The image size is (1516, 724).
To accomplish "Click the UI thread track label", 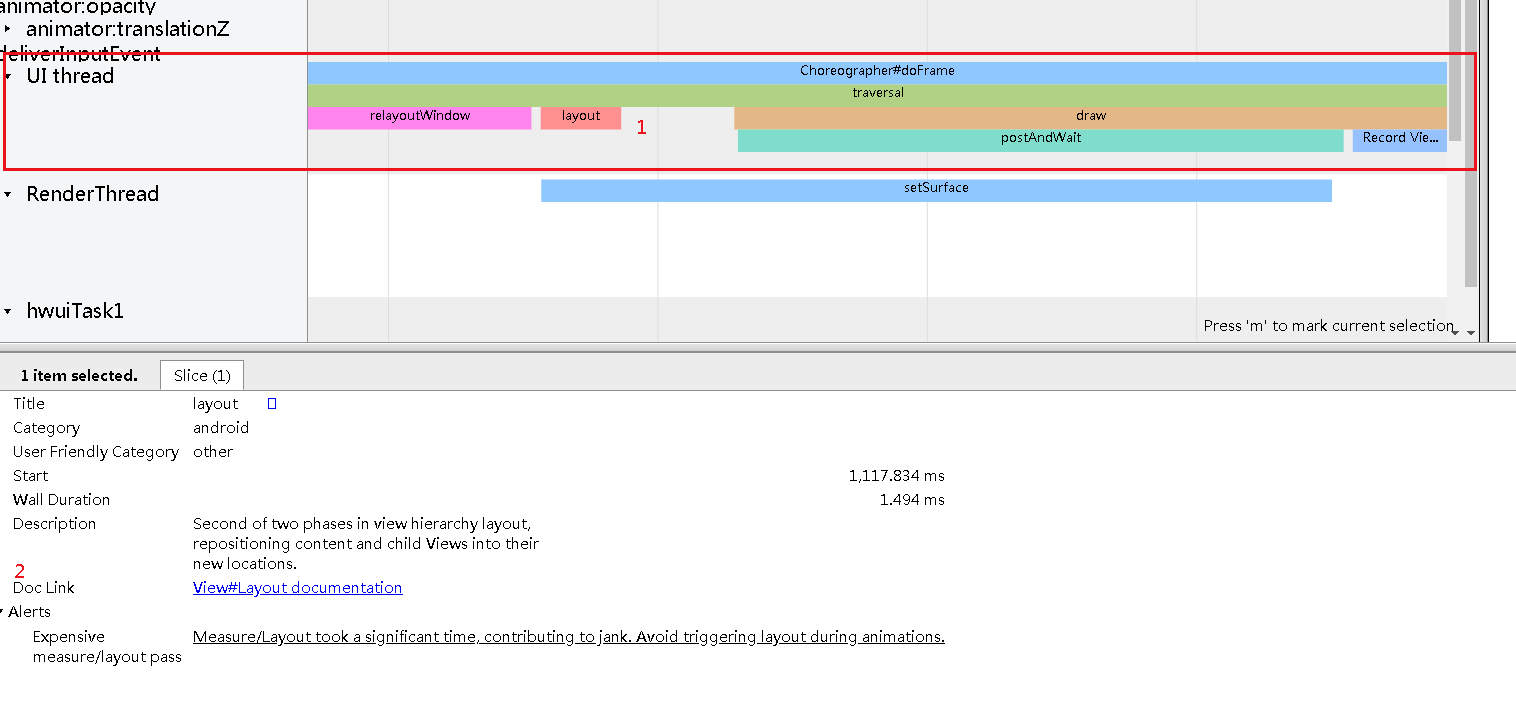I will point(70,76).
